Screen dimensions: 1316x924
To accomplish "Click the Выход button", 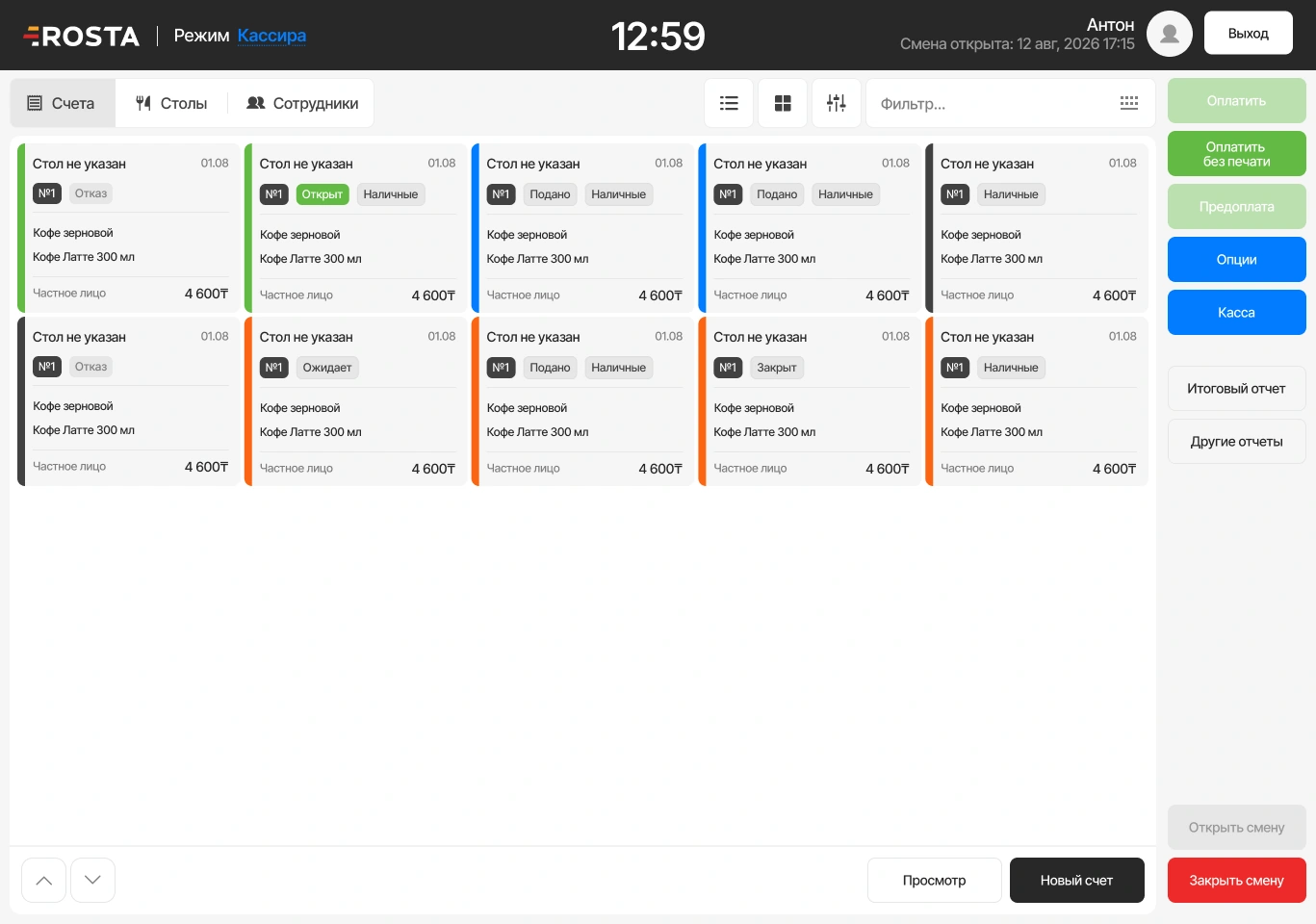I will (x=1249, y=34).
